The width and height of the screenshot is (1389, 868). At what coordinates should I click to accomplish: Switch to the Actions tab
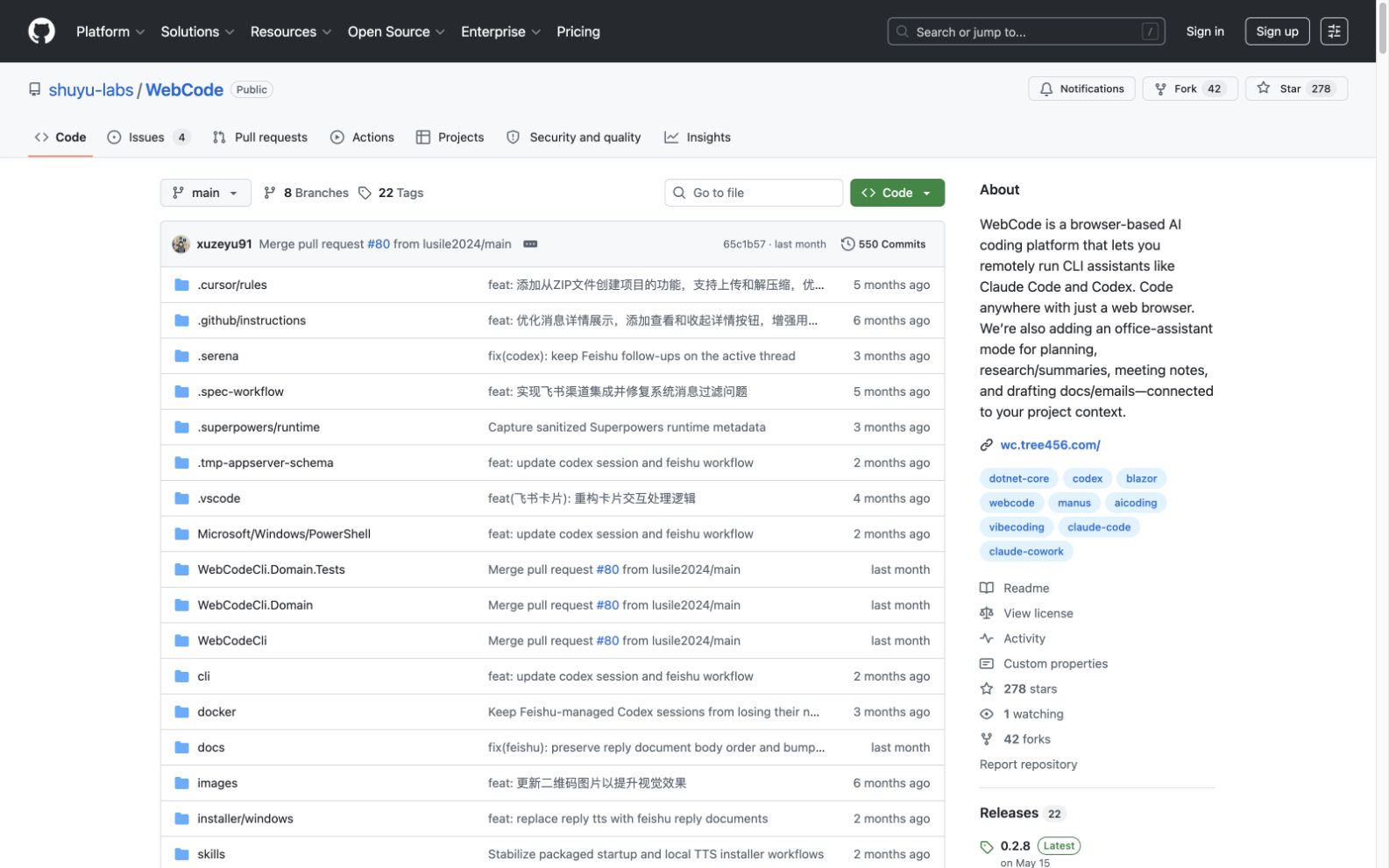click(362, 138)
